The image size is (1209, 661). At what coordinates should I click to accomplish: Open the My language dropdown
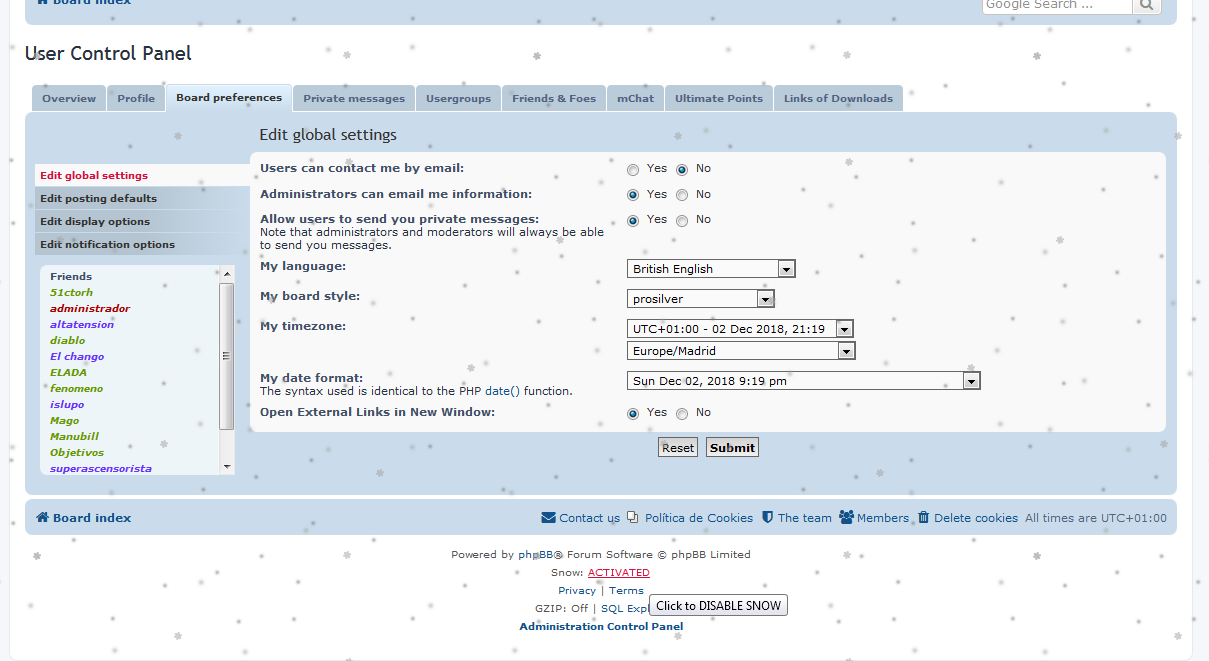(786, 269)
